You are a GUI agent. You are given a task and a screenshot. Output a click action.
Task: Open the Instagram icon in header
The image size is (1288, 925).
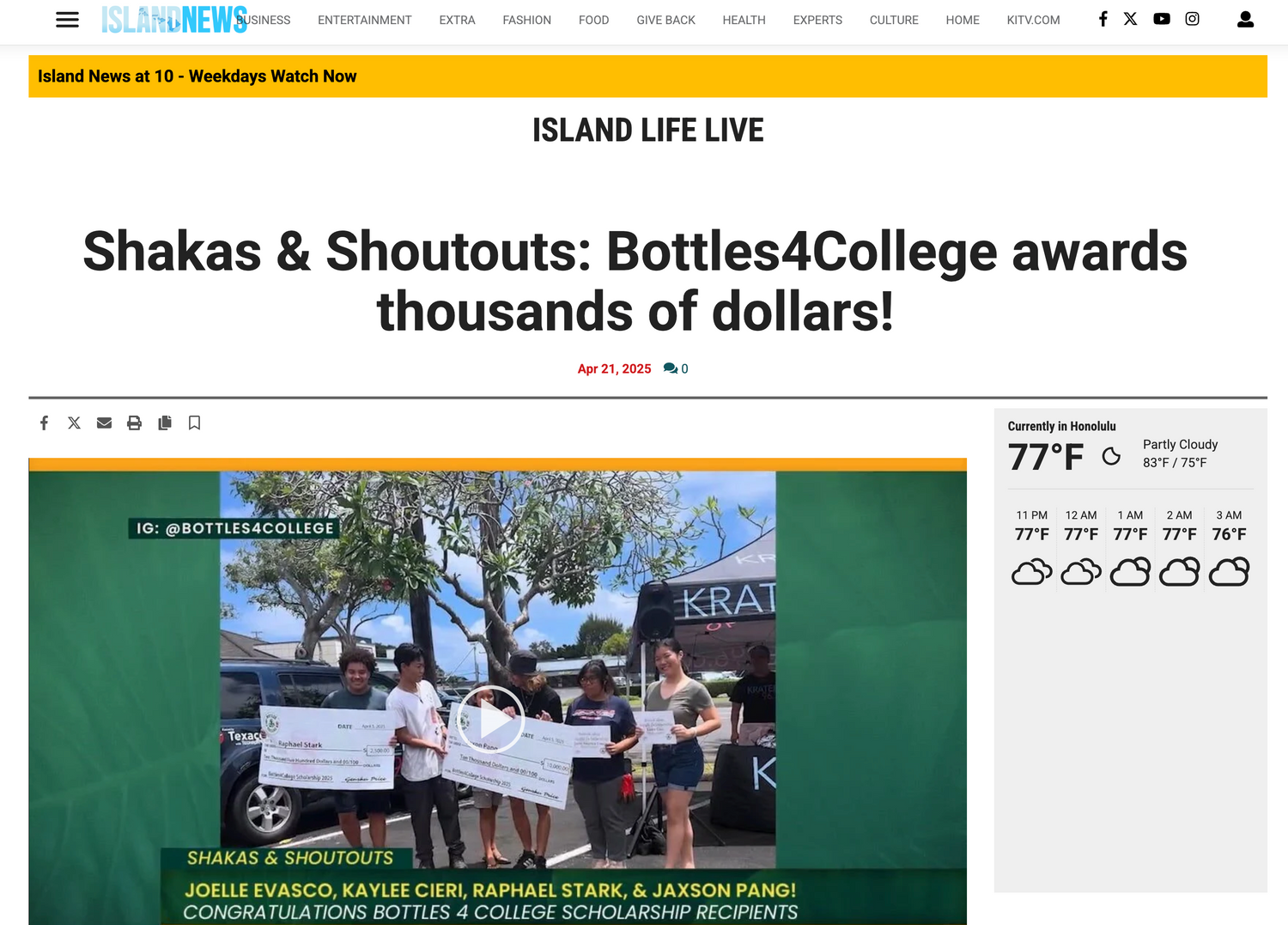pyautogui.click(x=1193, y=19)
